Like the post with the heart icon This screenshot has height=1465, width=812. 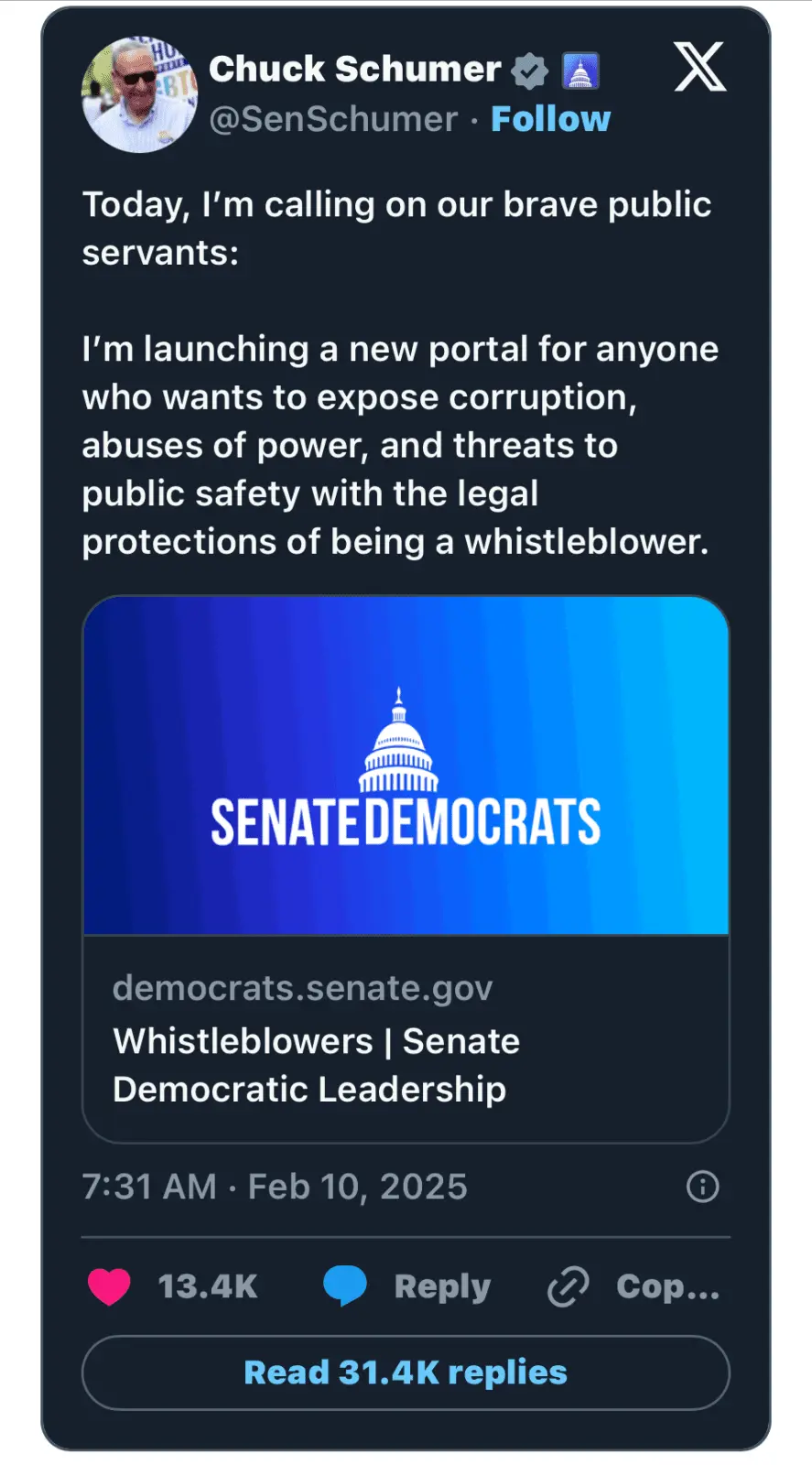(109, 1286)
